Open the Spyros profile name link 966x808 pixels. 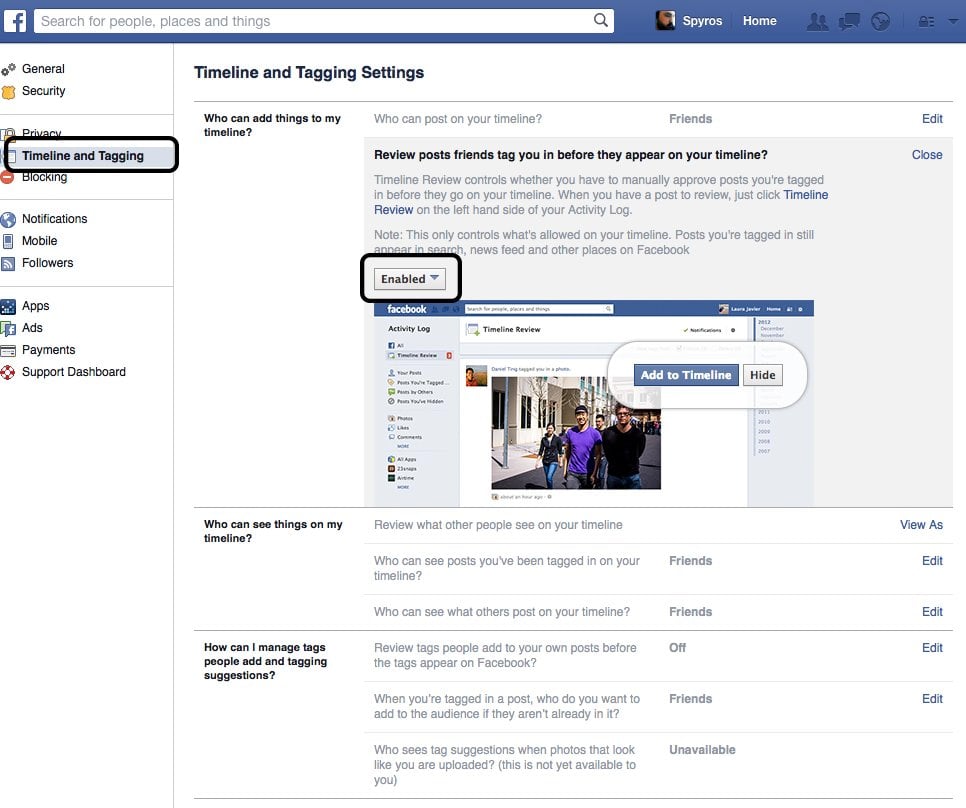click(702, 21)
